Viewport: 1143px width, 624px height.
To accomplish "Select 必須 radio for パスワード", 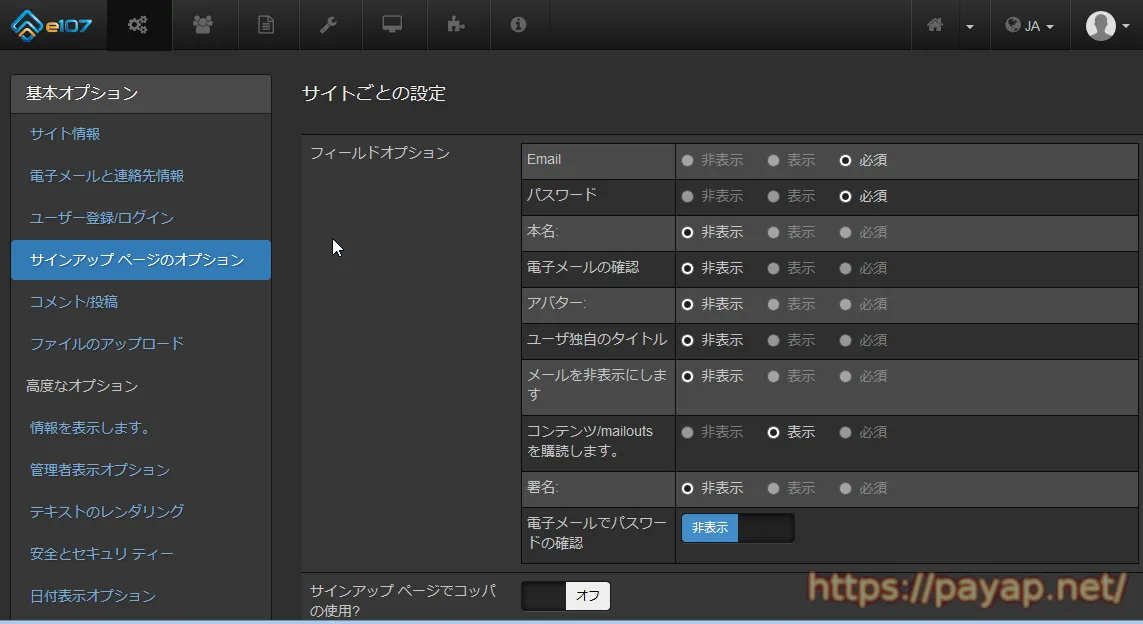I will pyautogui.click(x=846, y=196).
